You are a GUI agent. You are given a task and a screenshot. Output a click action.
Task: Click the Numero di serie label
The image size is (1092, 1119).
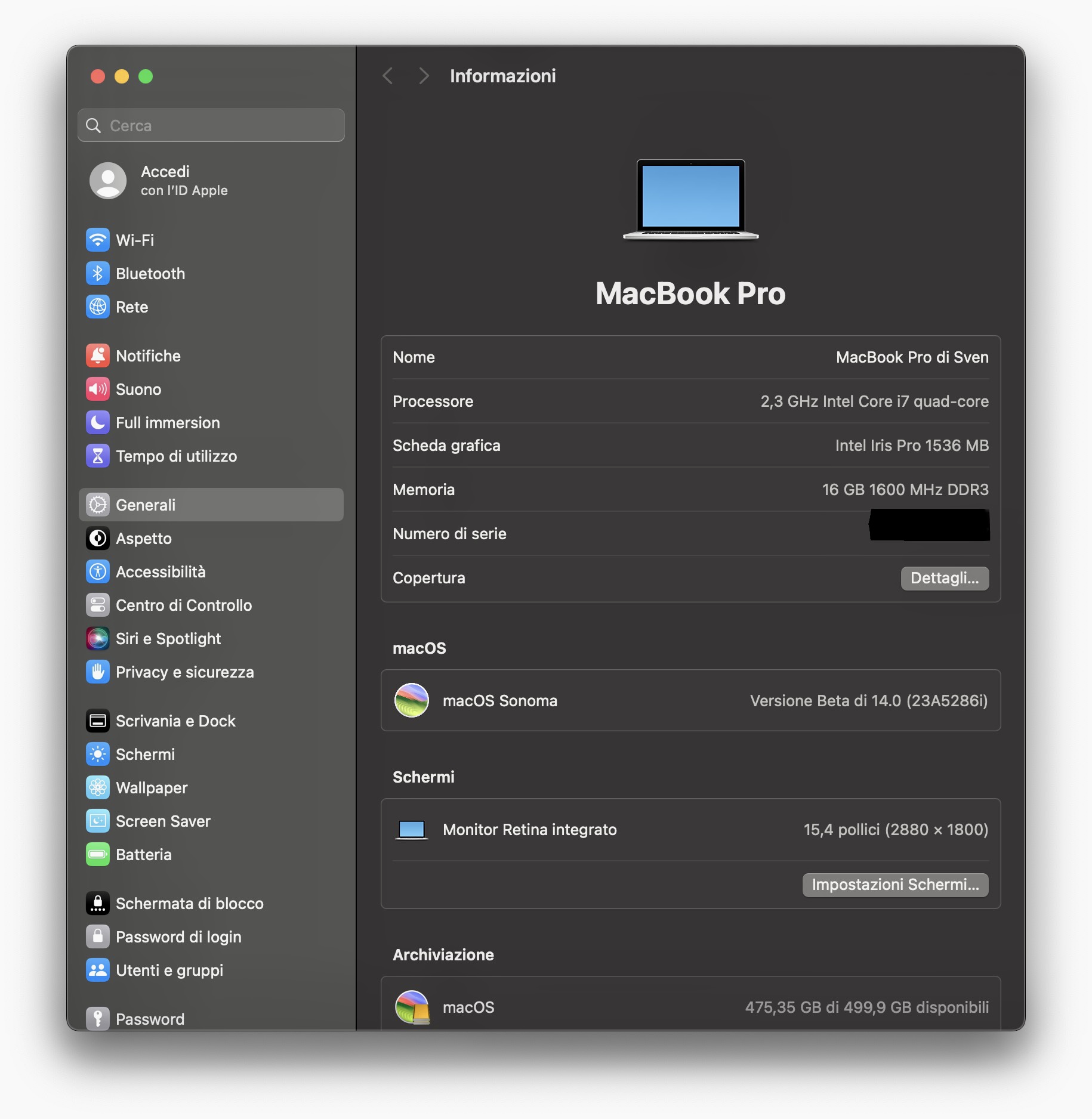tap(449, 534)
